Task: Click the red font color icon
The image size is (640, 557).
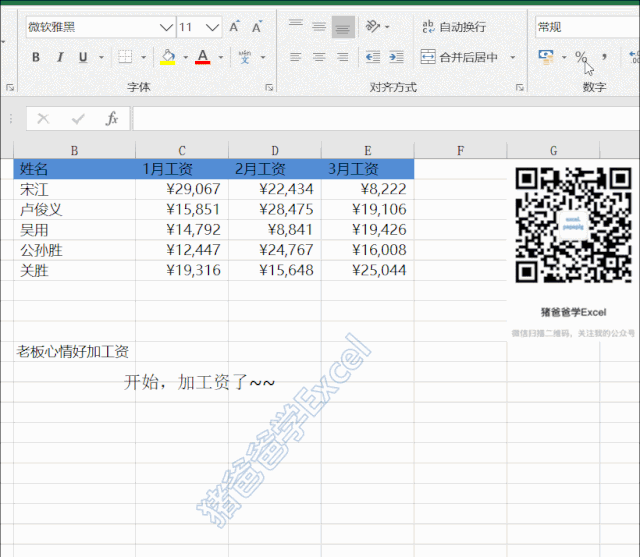Action: 202,57
